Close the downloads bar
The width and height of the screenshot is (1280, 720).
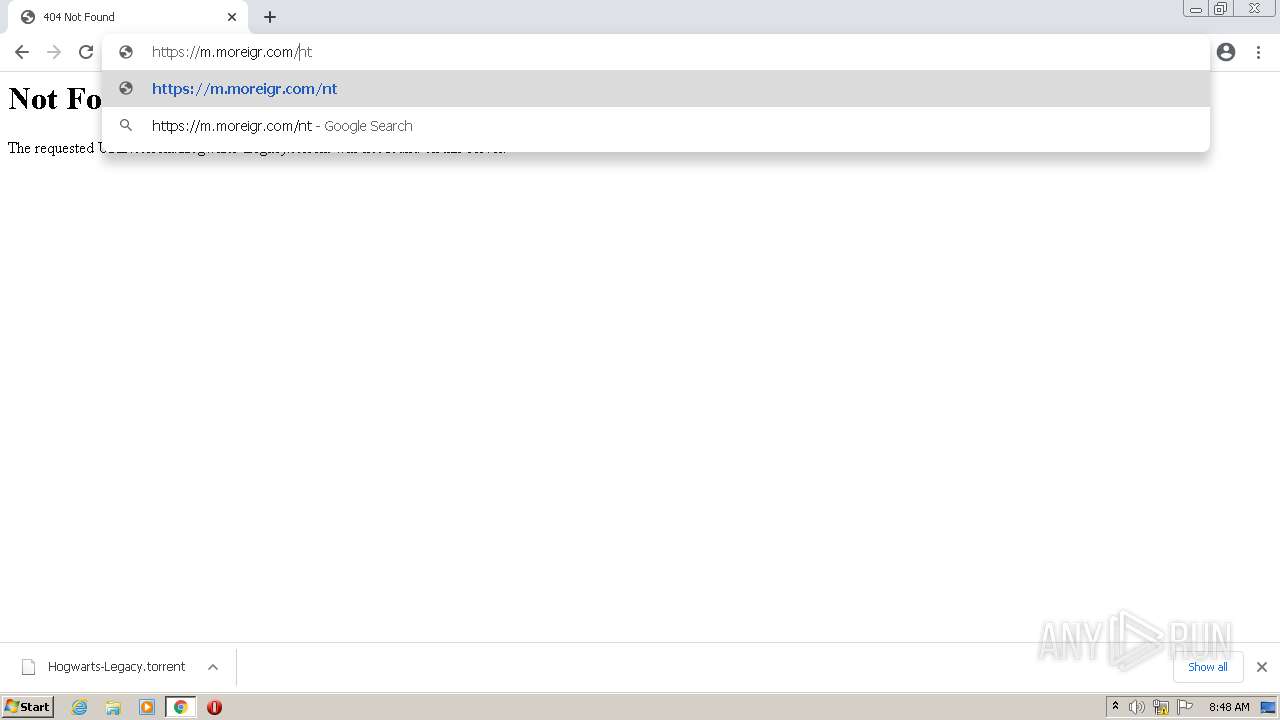coord(1262,667)
